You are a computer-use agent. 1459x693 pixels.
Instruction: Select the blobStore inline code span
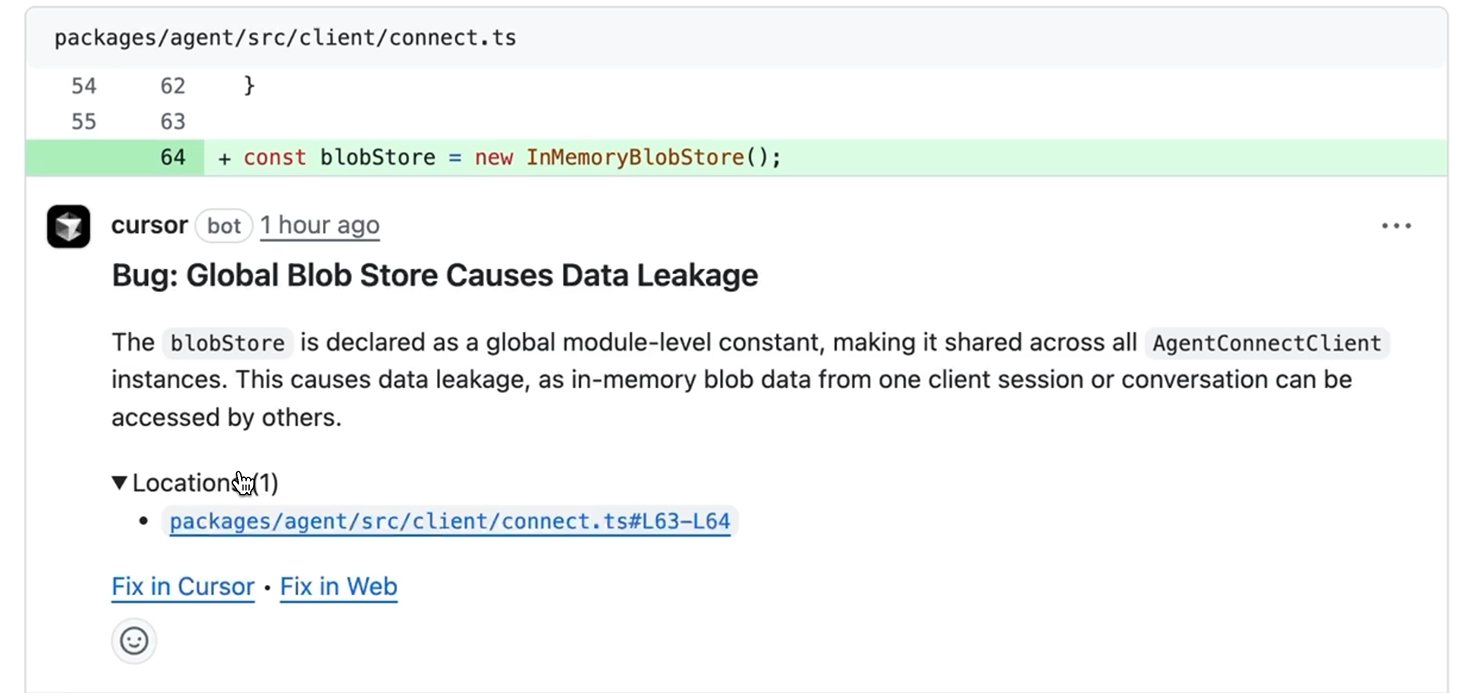[227, 343]
